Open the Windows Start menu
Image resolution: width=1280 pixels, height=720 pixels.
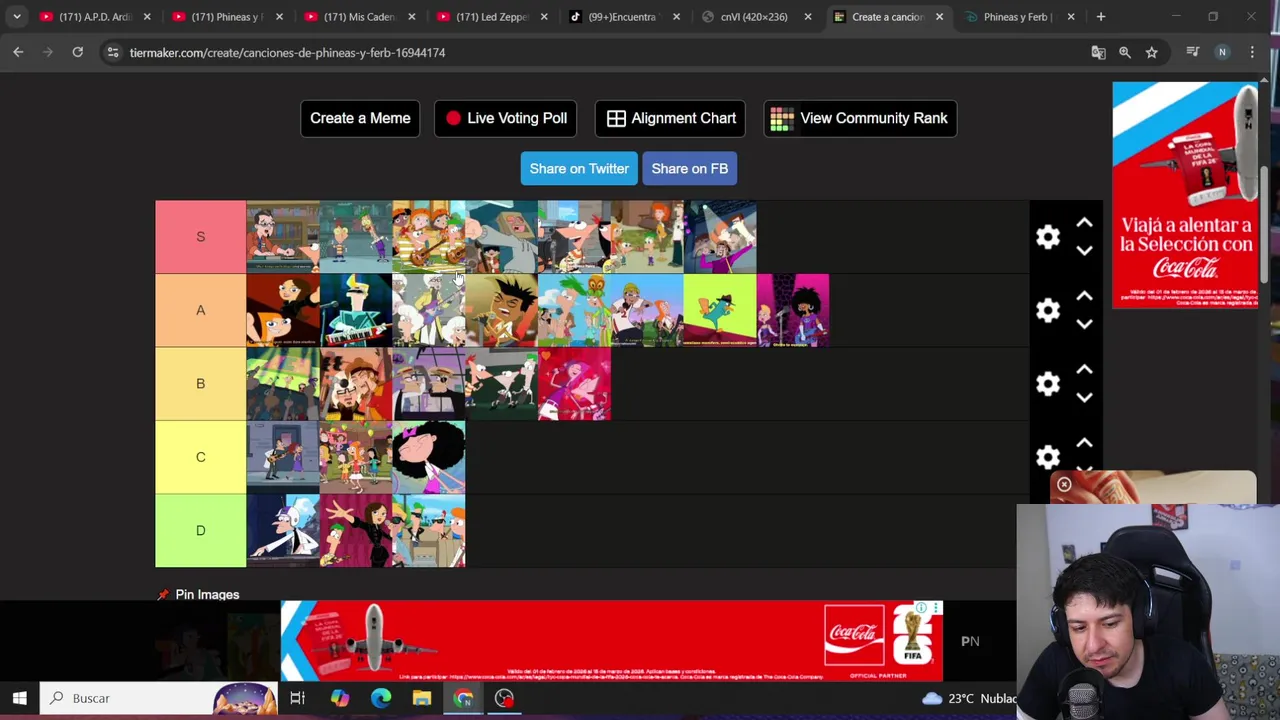(x=19, y=698)
